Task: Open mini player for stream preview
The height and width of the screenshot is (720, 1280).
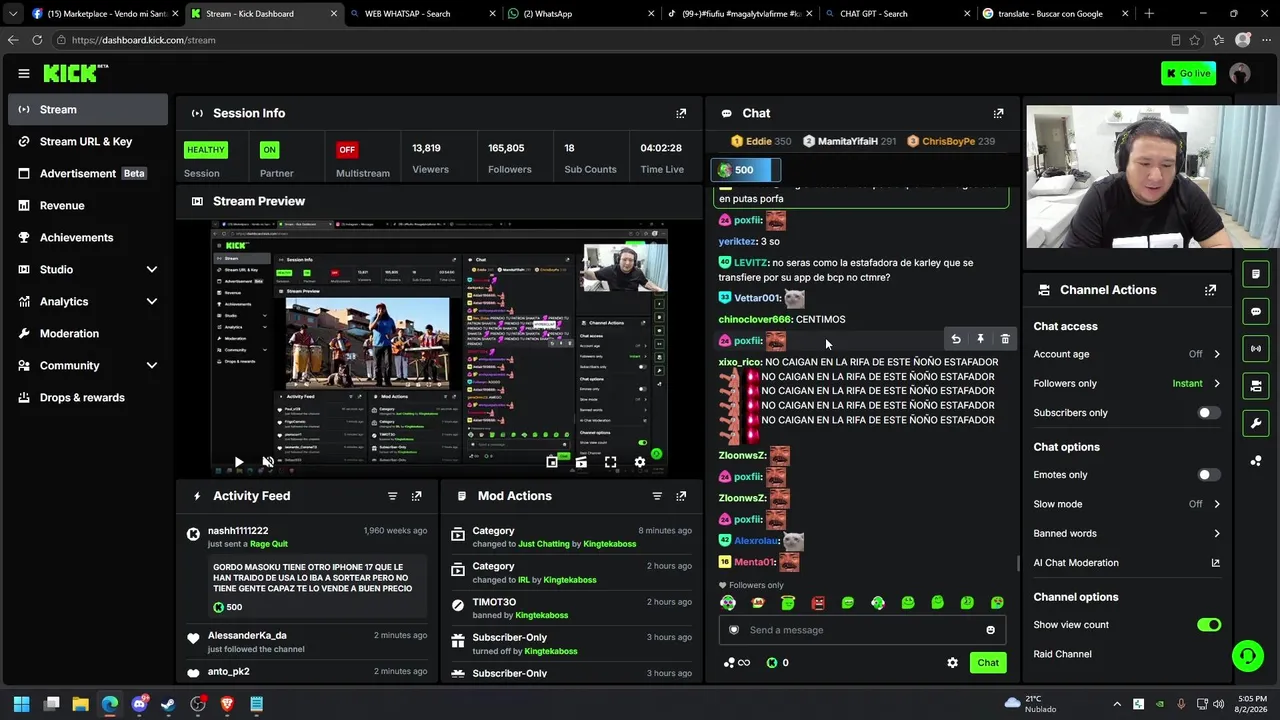Action: click(x=552, y=462)
